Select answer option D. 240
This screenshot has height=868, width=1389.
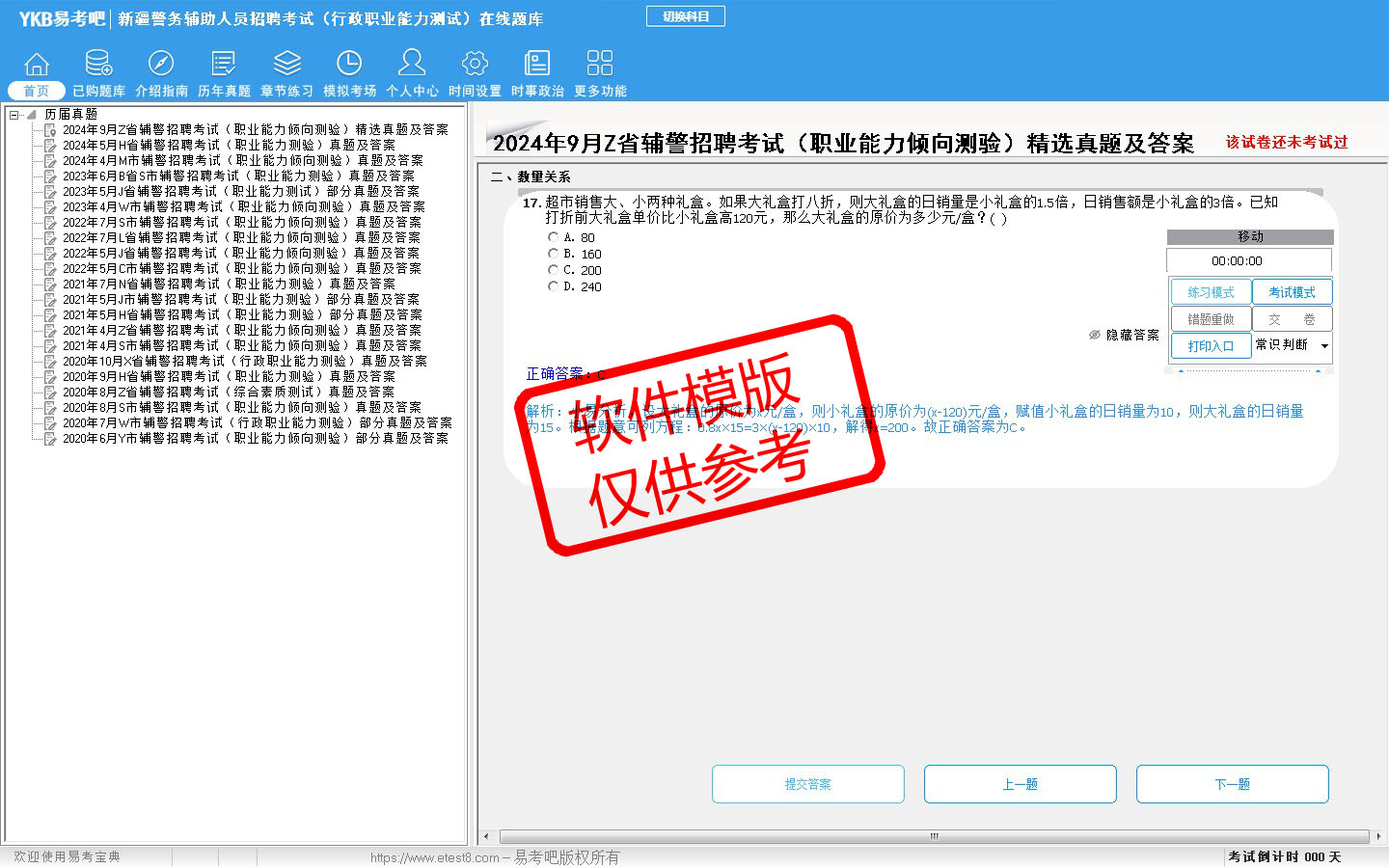point(554,286)
